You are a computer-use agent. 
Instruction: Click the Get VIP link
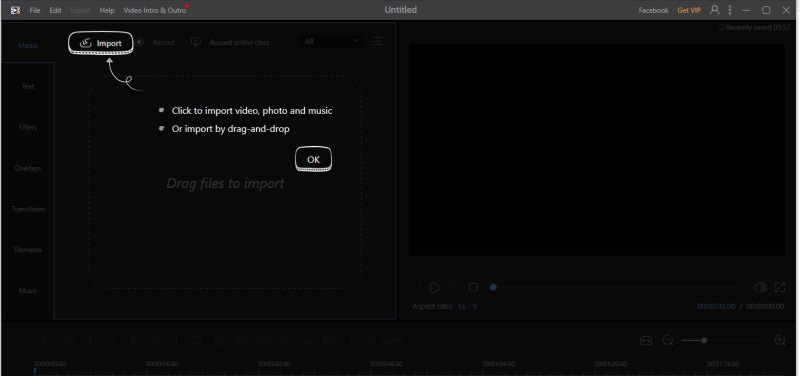coord(689,10)
